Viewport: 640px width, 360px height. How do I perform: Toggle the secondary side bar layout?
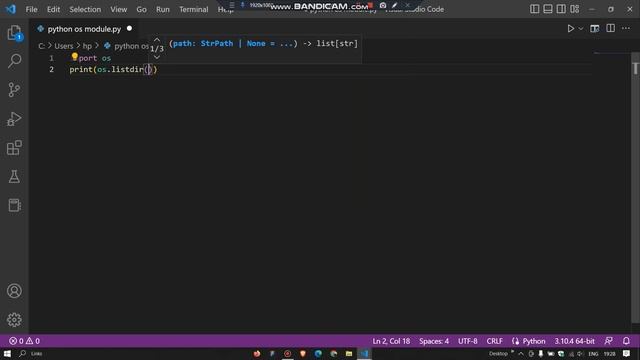(x=561, y=9)
